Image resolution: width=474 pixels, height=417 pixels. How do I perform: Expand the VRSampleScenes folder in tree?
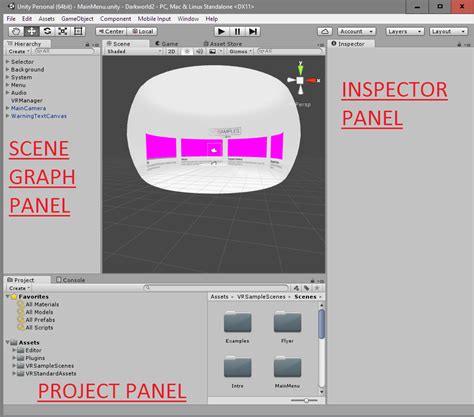coord(14,366)
